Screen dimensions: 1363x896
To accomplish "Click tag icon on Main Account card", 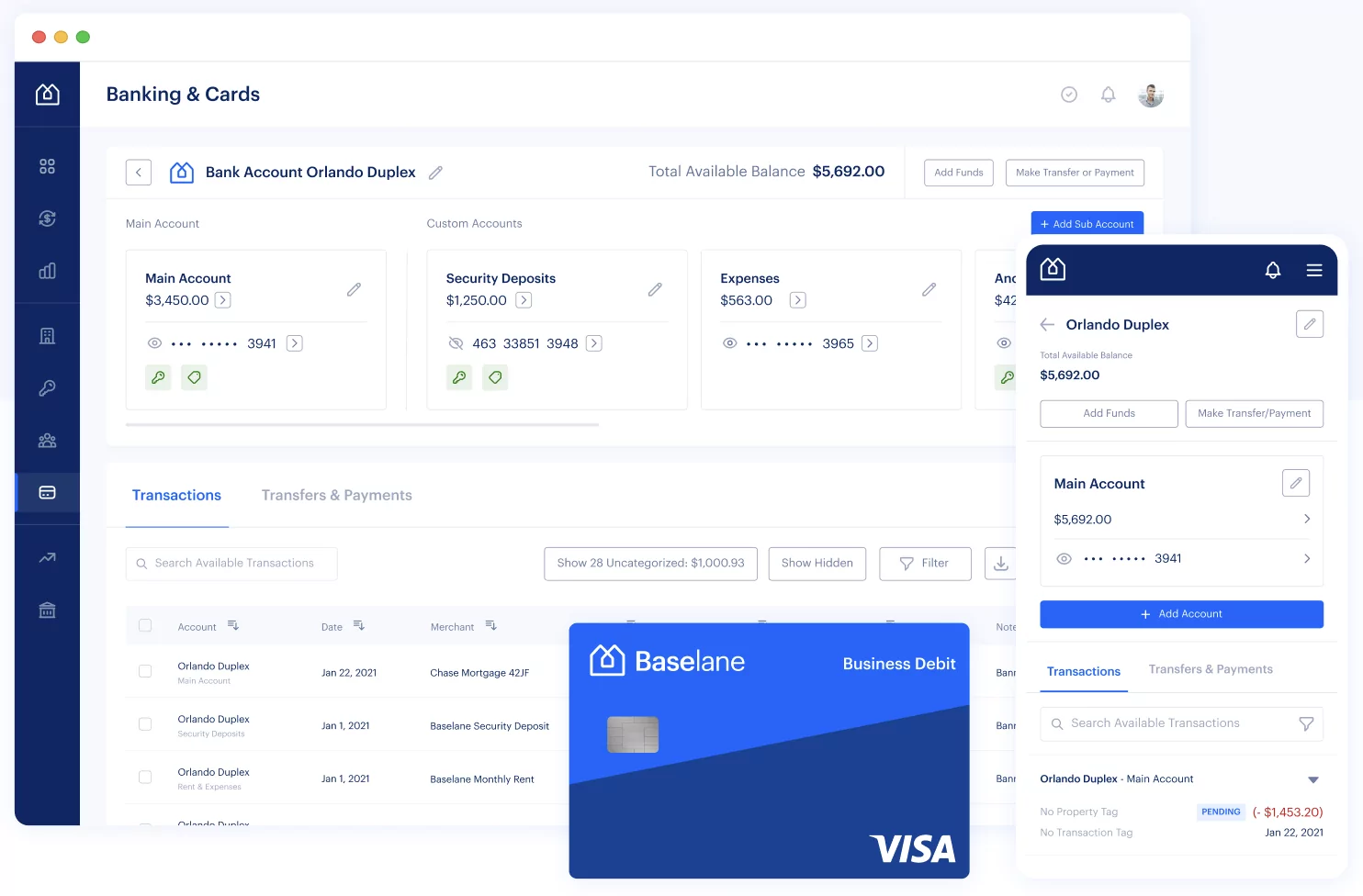I will 194,377.
